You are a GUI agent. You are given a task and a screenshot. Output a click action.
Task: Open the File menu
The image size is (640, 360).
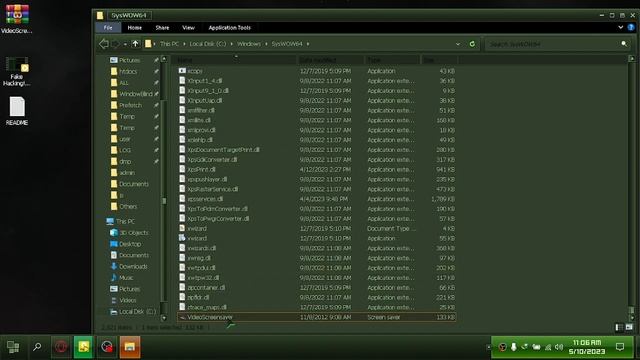point(108,28)
